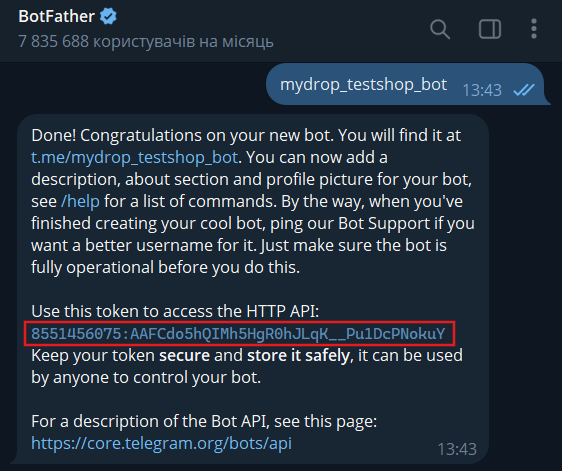Click the /help command link

[x=80, y=201]
